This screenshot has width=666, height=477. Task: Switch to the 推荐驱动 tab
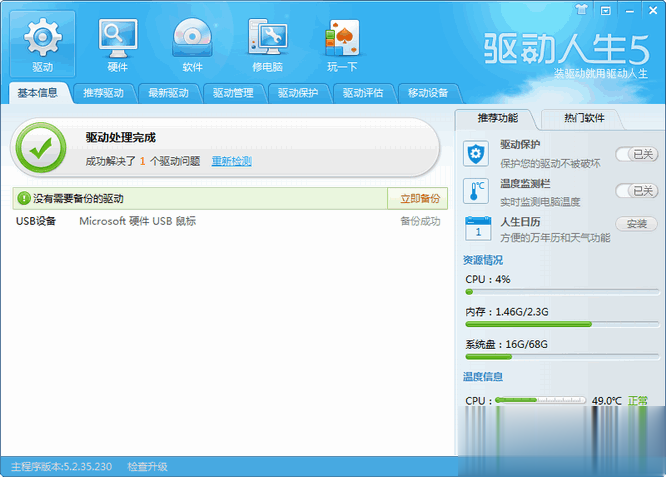click(104, 93)
